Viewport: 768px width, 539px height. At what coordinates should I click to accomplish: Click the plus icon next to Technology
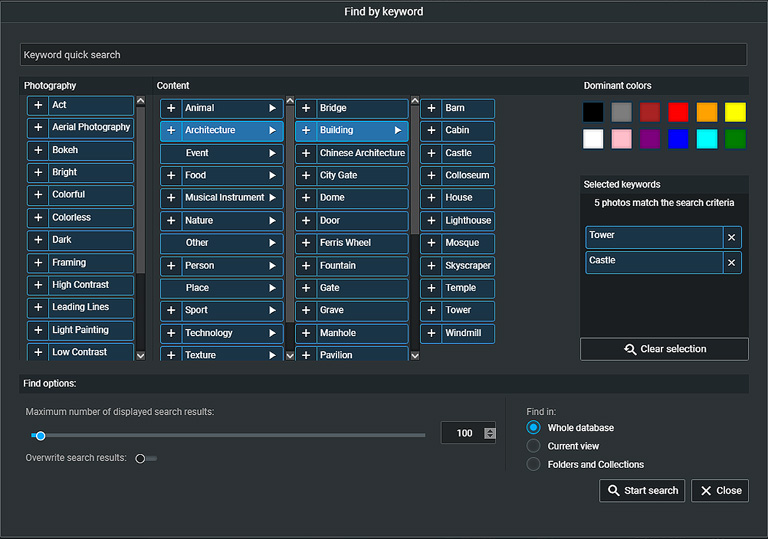tap(171, 333)
